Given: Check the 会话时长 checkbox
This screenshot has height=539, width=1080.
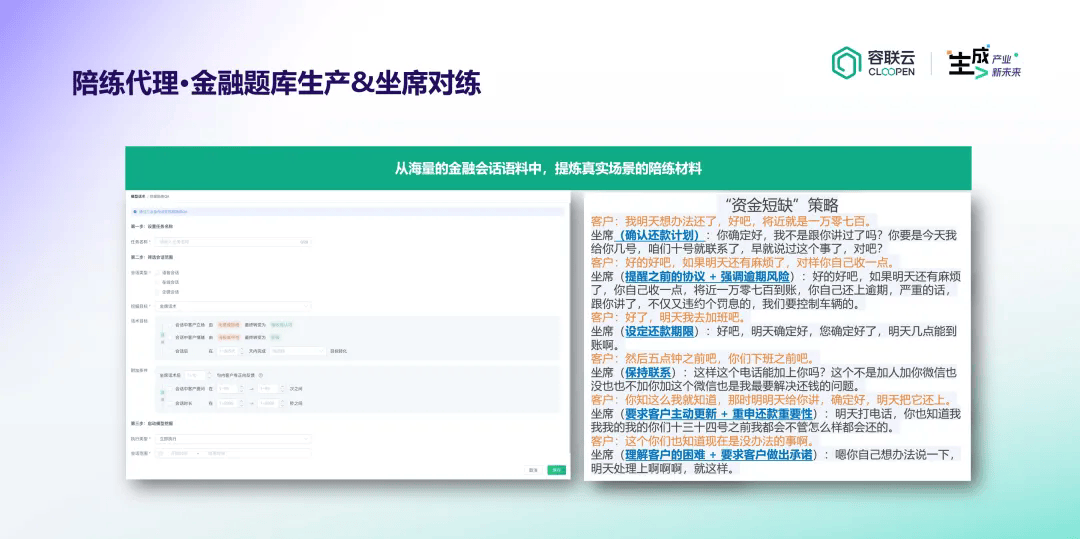Looking at the screenshot, I should pyautogui.click(x=168, y=403).
